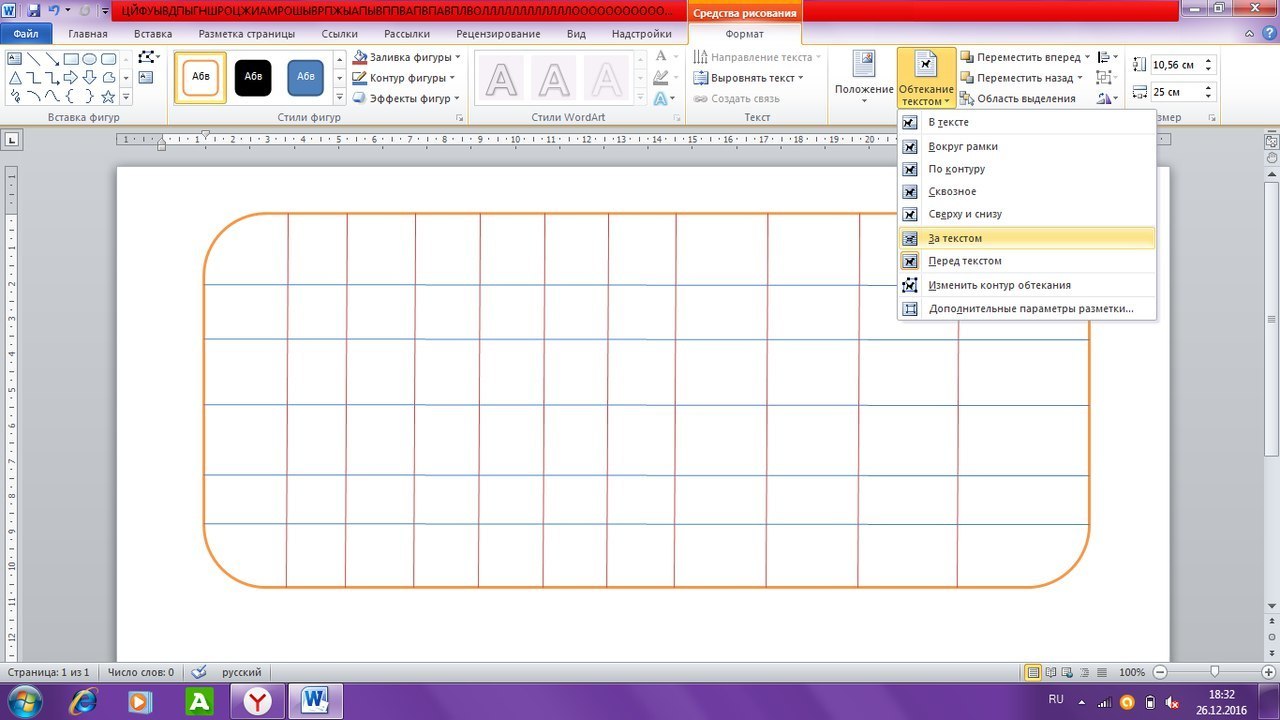Image resolution: width=1280 pixels, height=720 pixels.
Task: Expand 'Контур фигуры' outline dropdown
Action: tap(405, 78)
